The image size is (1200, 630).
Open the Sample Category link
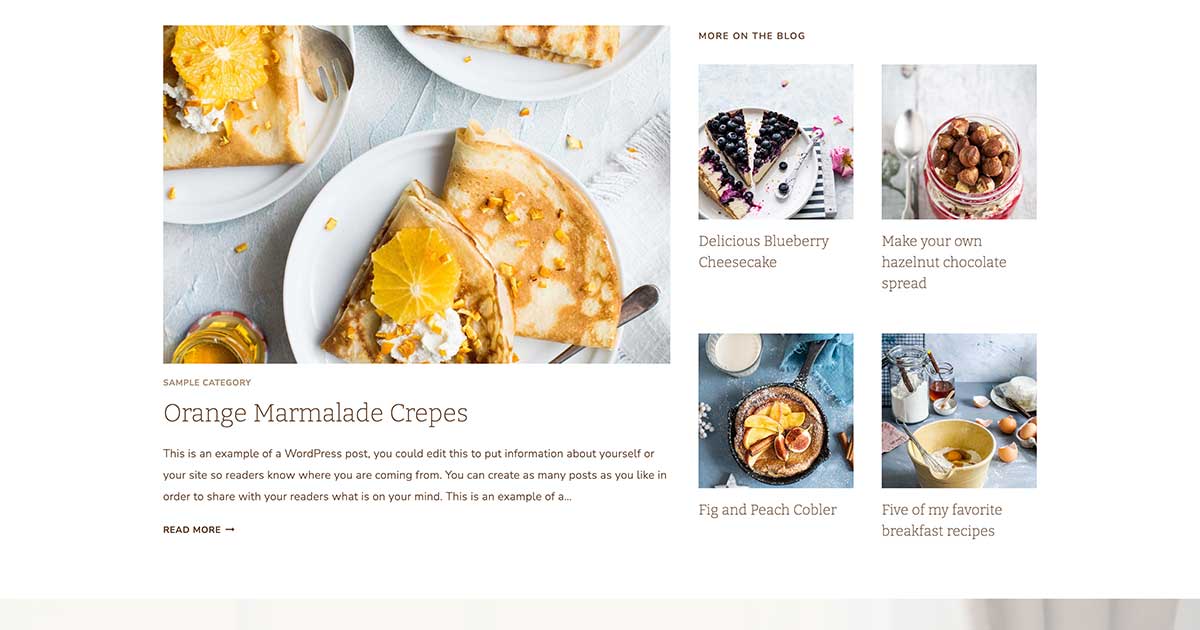point(207,383)
